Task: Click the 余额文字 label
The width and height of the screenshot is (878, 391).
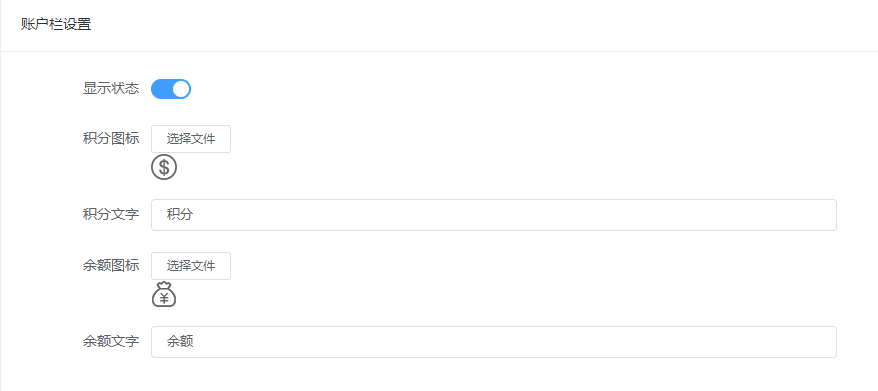Action: tap(111, 342)
